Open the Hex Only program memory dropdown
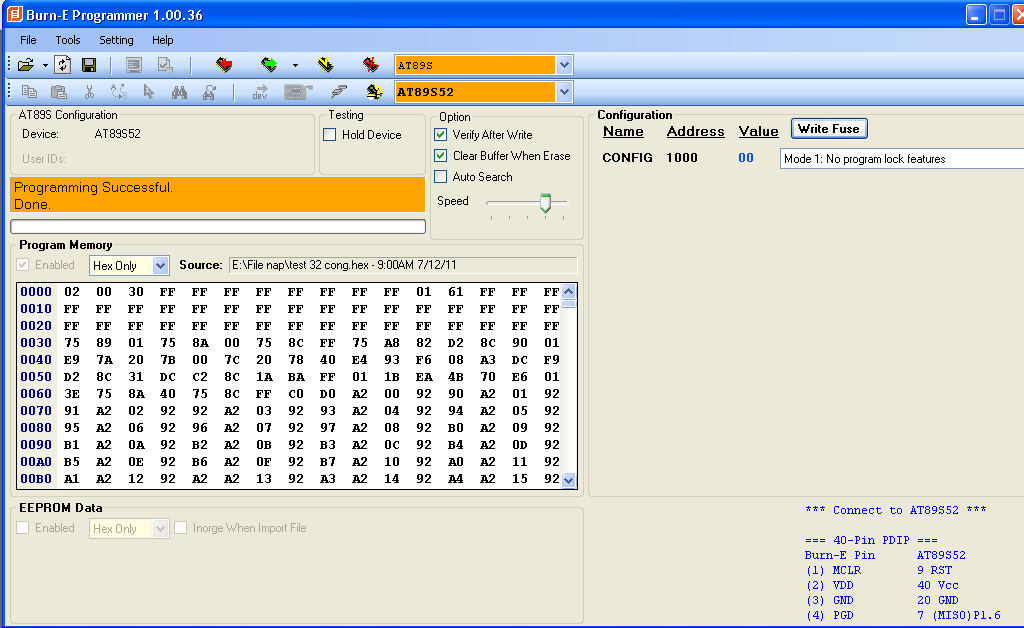The height and width of the screenshot is (628, 1024). coord(160,266)
